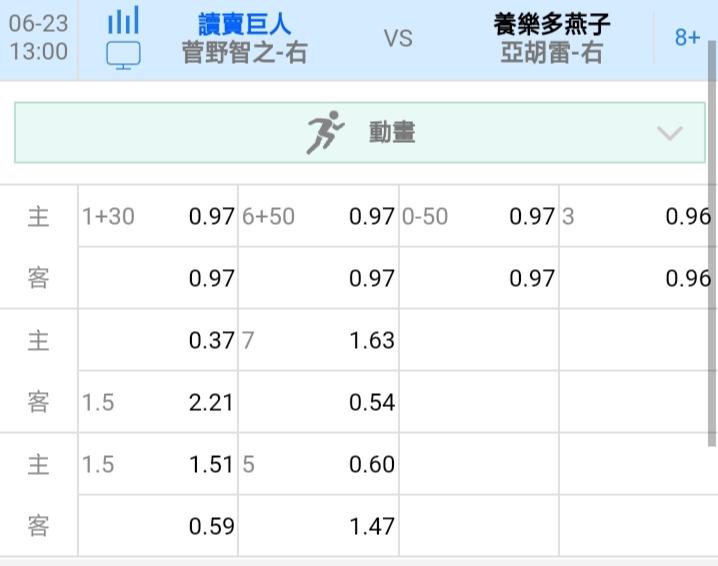Choose total 5 odds 0.60

[x=371, y=464]
